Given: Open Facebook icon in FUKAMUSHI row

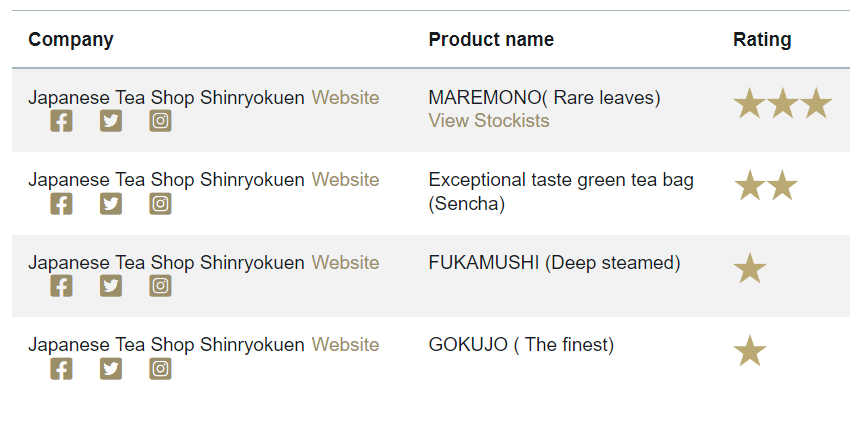Looking at the screenshot, I should (61, 286).
